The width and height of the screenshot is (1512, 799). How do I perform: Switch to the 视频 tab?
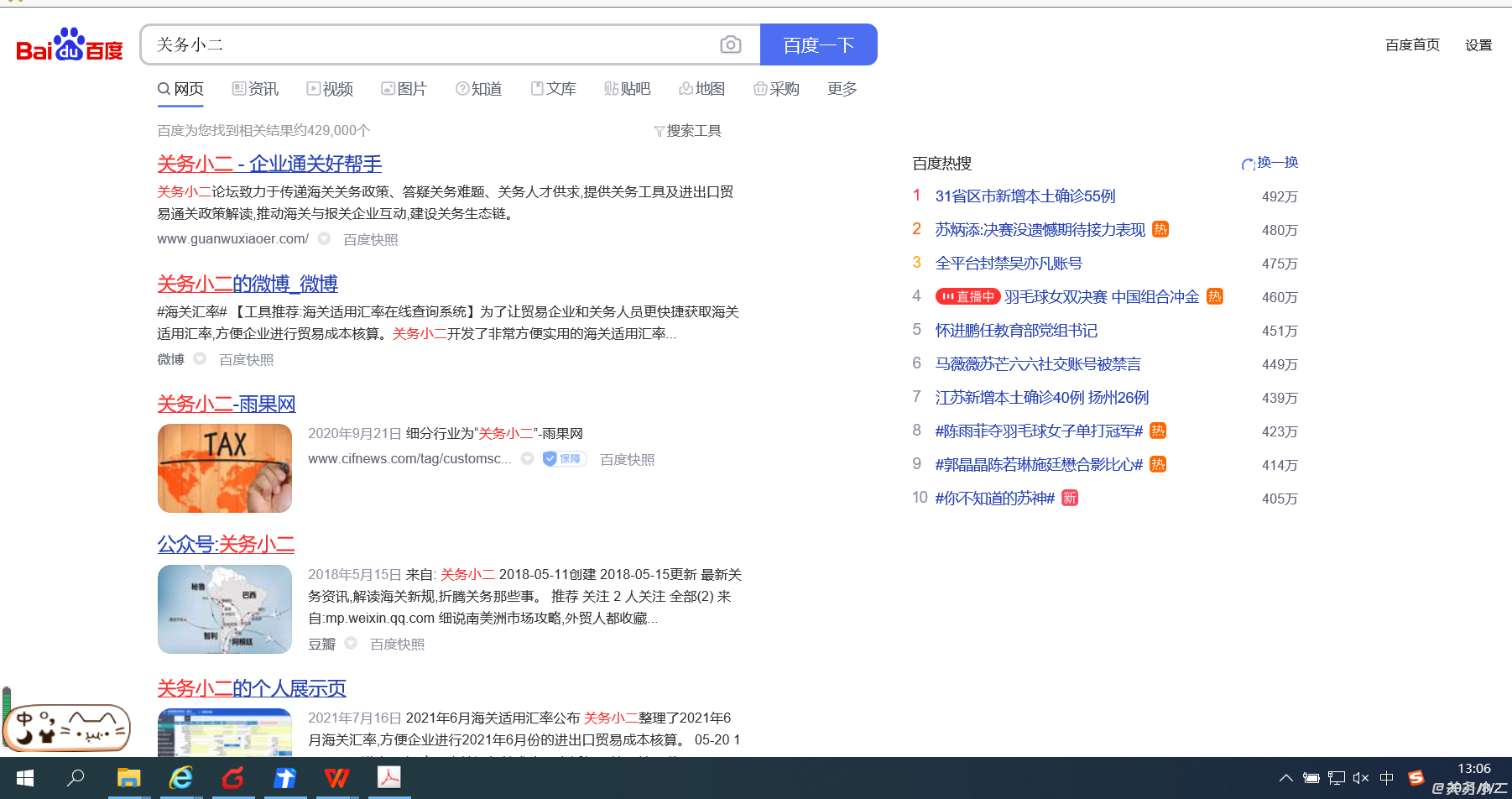click(330, 89)
